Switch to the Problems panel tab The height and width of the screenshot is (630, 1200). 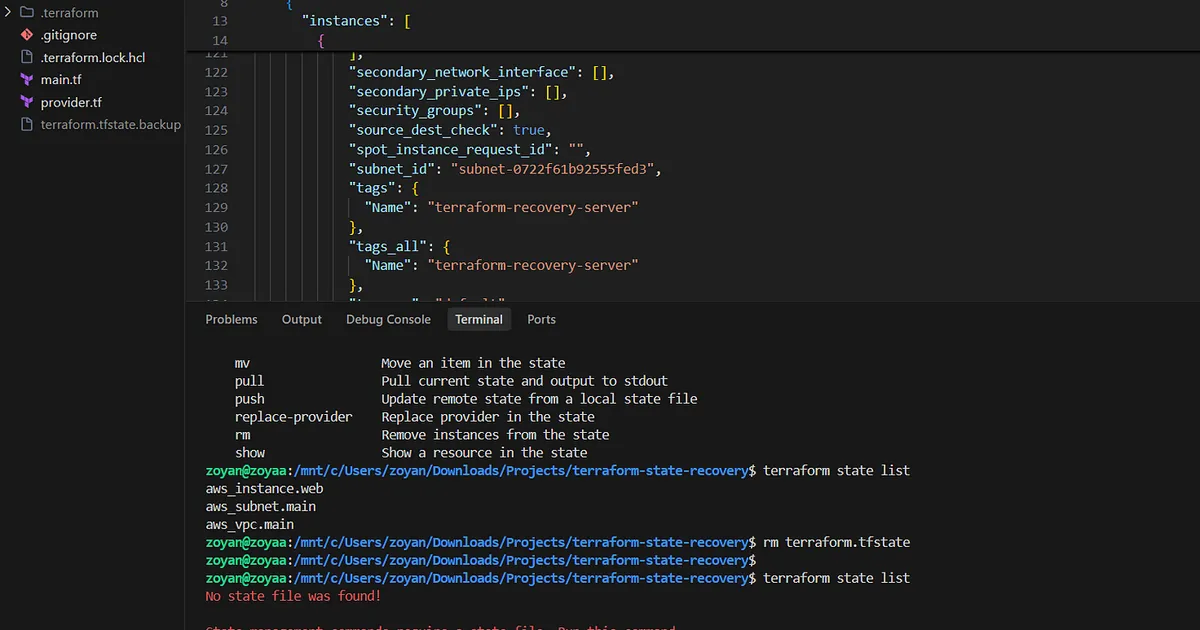[x=231, y=319]
